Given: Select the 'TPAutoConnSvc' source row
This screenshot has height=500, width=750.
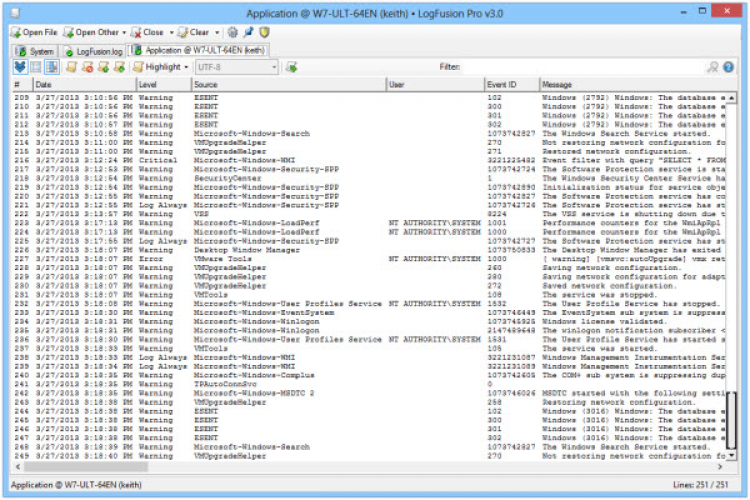Looking at the screenshot, I should point(369,384).
